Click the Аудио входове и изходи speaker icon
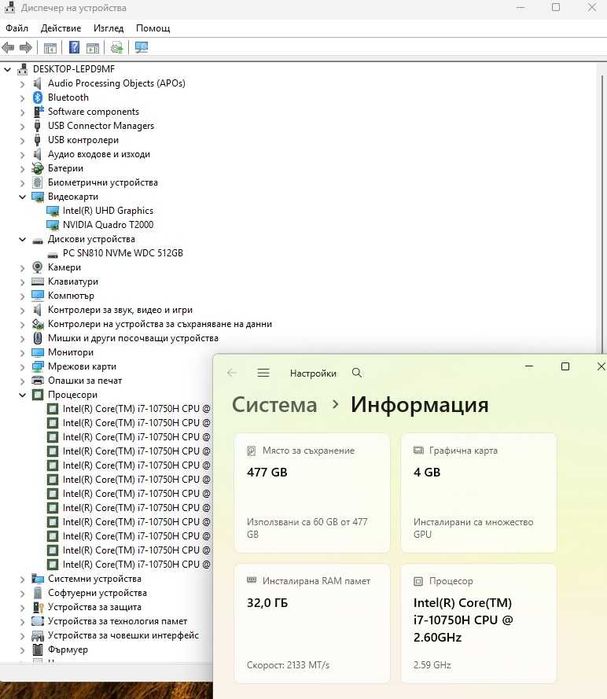Viewport: 607px width, 699px height. tap(37, 154)
